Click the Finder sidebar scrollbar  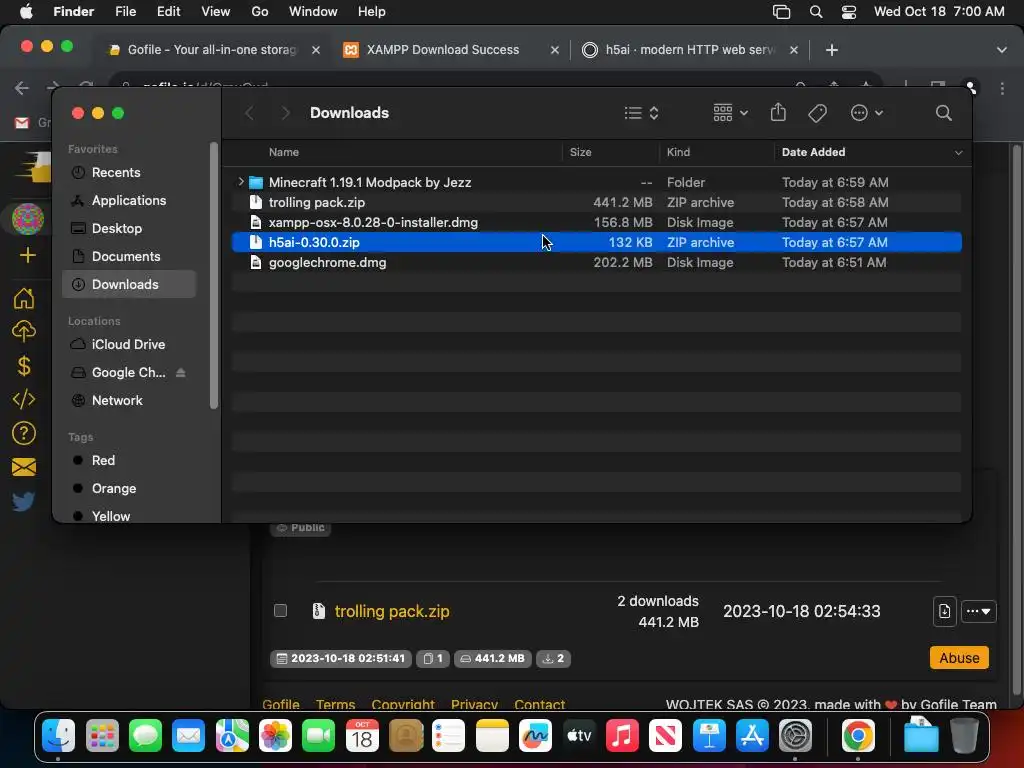pyautogui.click(x=214, y=276)
